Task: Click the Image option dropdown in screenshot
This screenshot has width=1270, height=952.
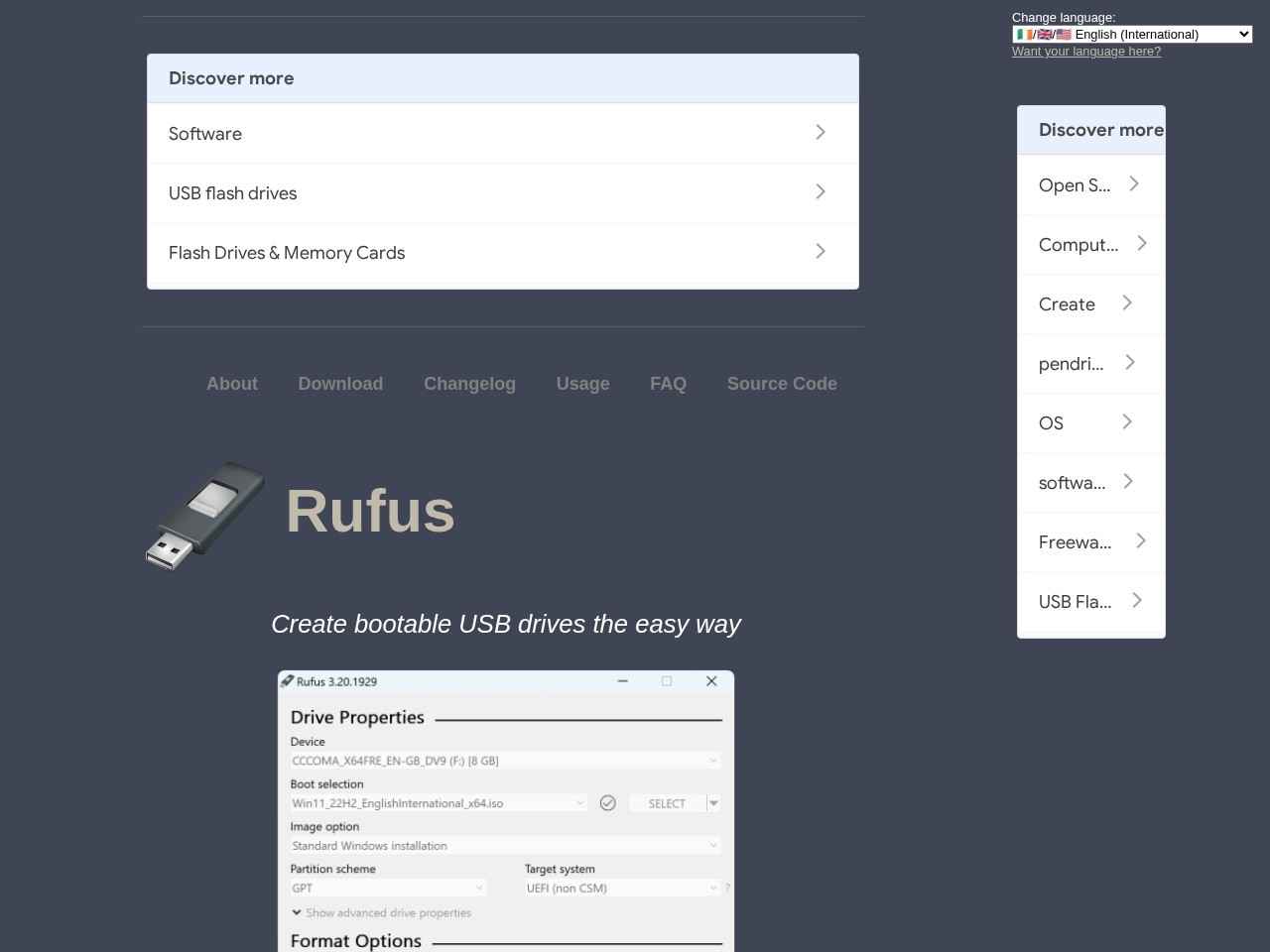Action: pyautogui.click(x=505, y=846)
